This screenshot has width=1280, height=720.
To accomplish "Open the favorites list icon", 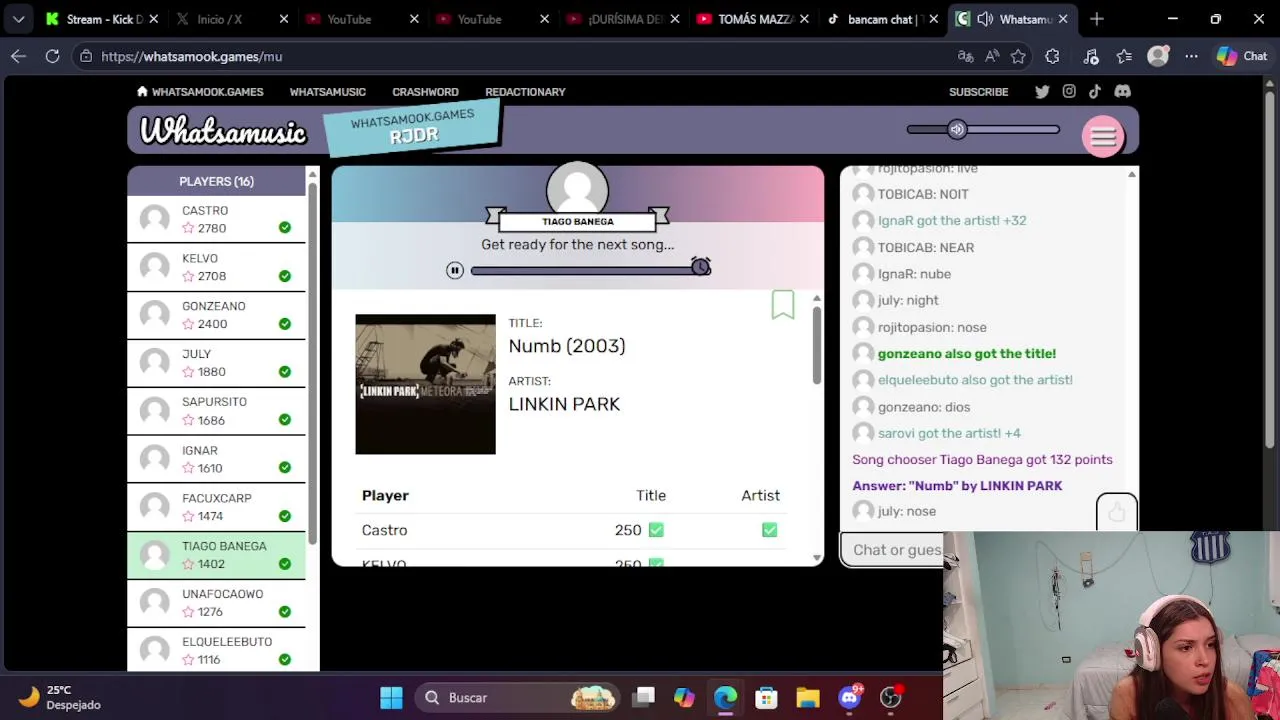I will pyautogui.click(x=1124, y=56).
